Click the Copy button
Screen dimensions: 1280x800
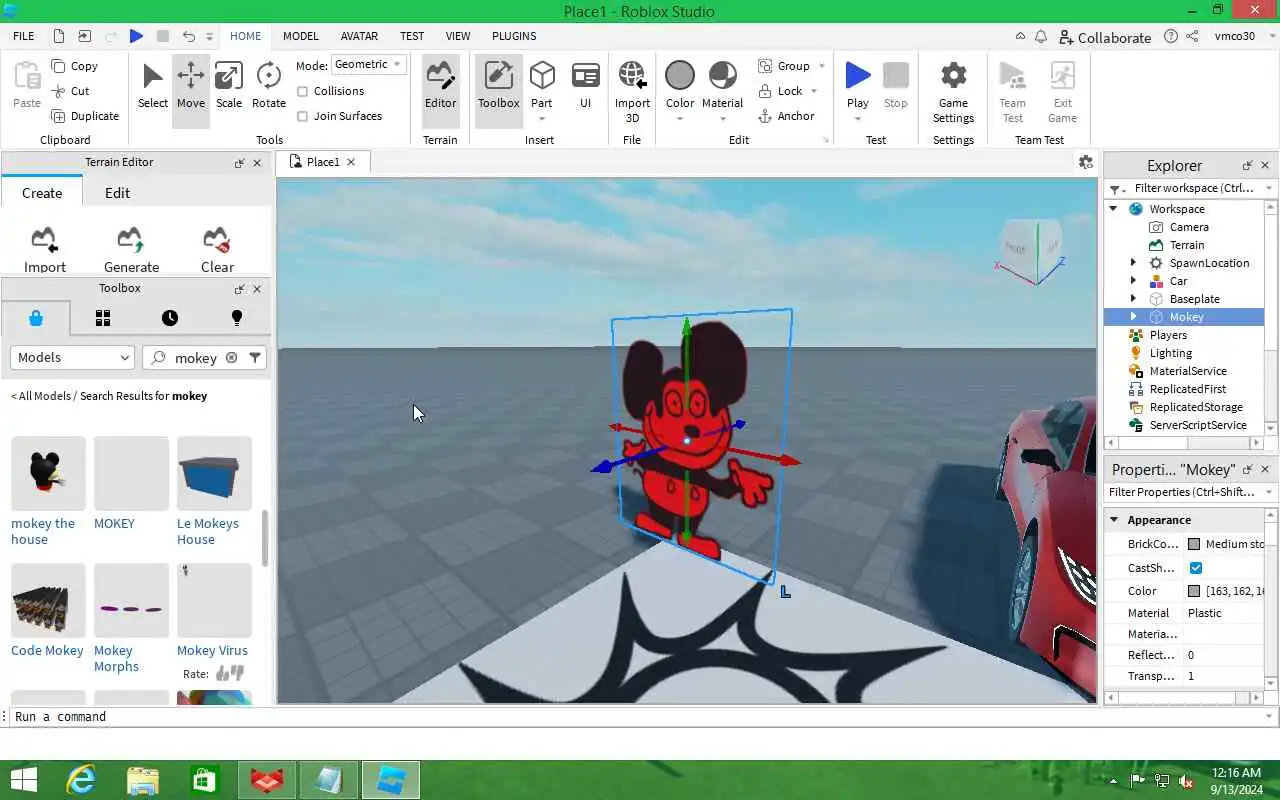[x=73, y=66]
